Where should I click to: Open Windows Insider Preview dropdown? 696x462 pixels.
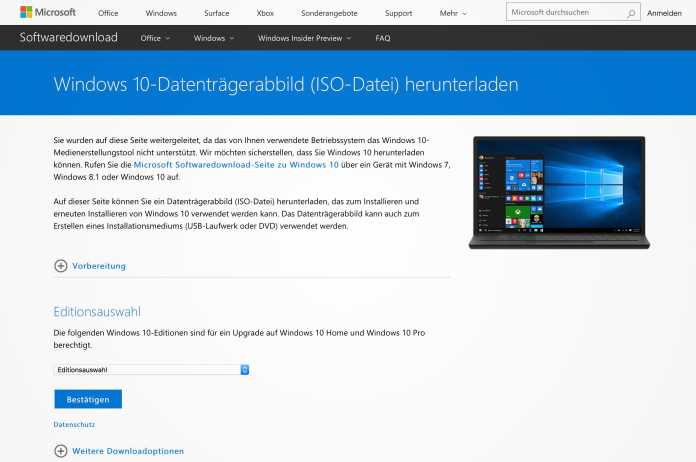(304, 38)
